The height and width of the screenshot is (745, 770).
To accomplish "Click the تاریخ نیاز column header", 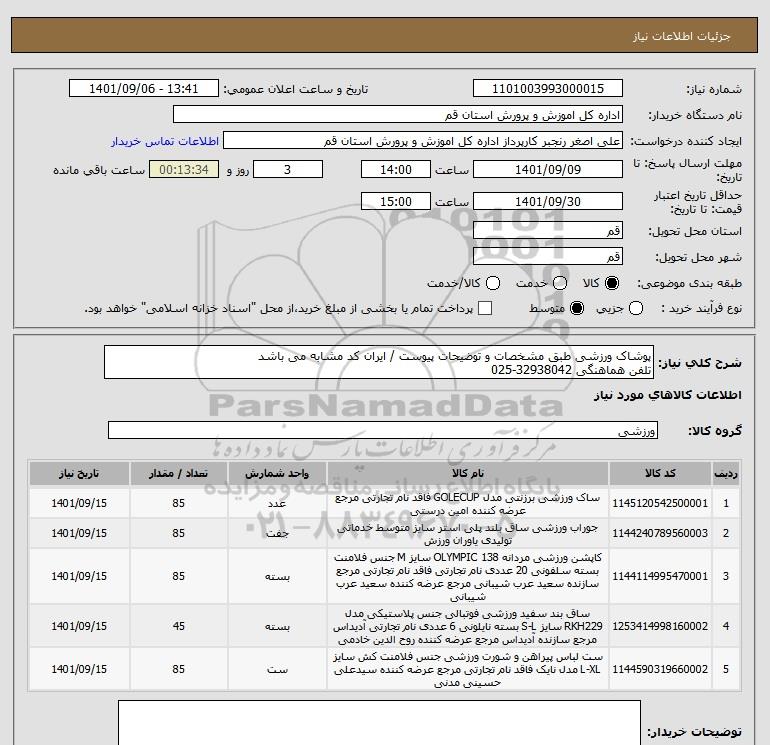I will (79, 474).
